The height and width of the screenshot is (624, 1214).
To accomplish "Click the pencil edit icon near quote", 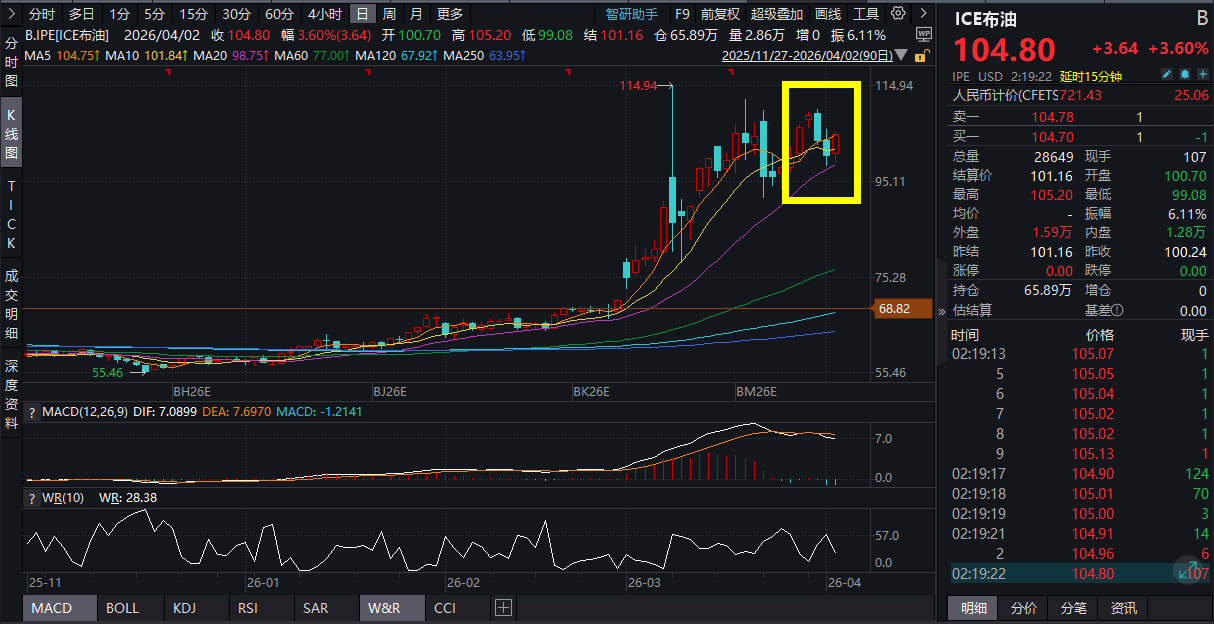I will [1166, 76].
